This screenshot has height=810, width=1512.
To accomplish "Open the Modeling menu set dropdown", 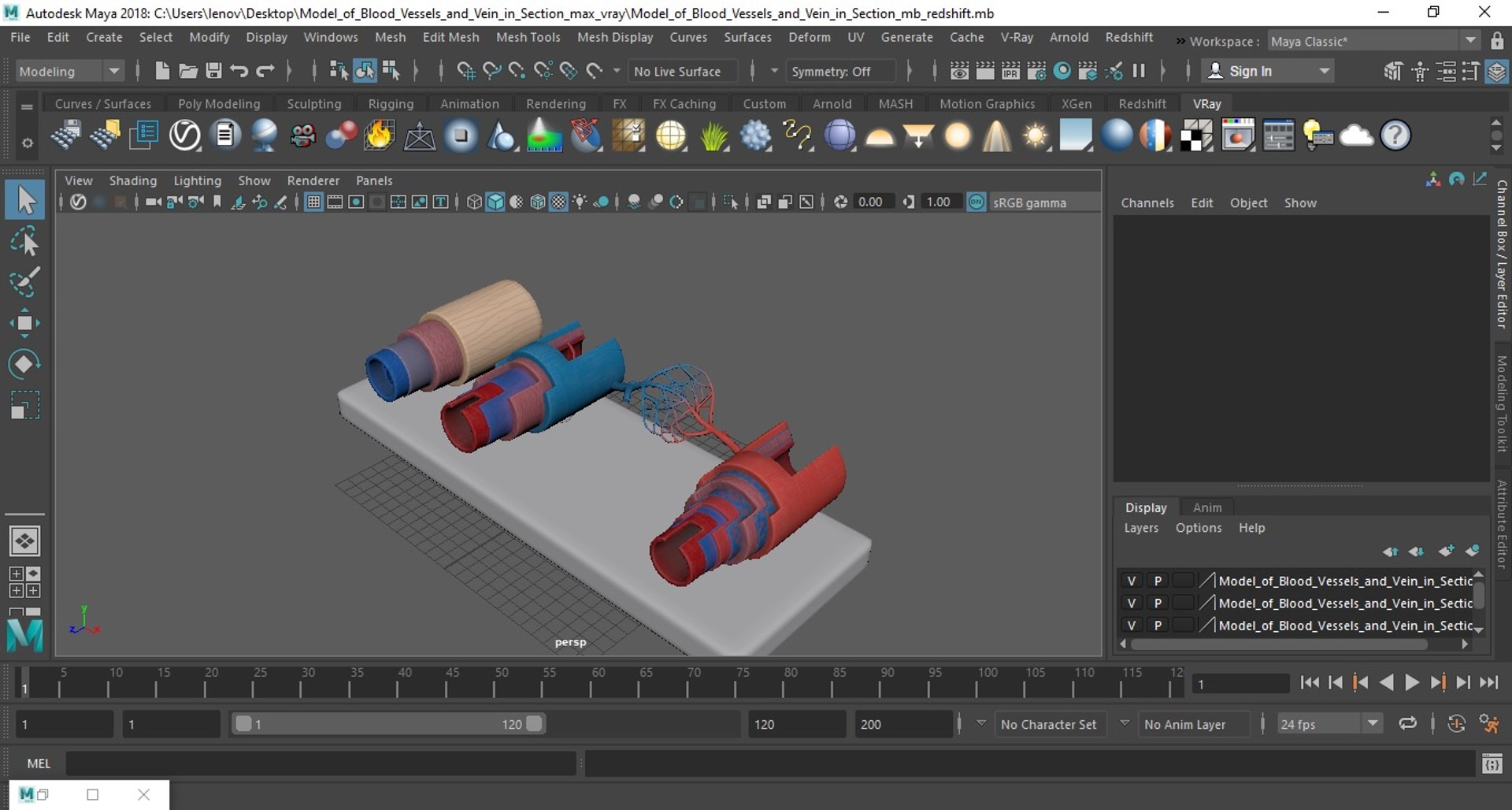I will (69, 71).
